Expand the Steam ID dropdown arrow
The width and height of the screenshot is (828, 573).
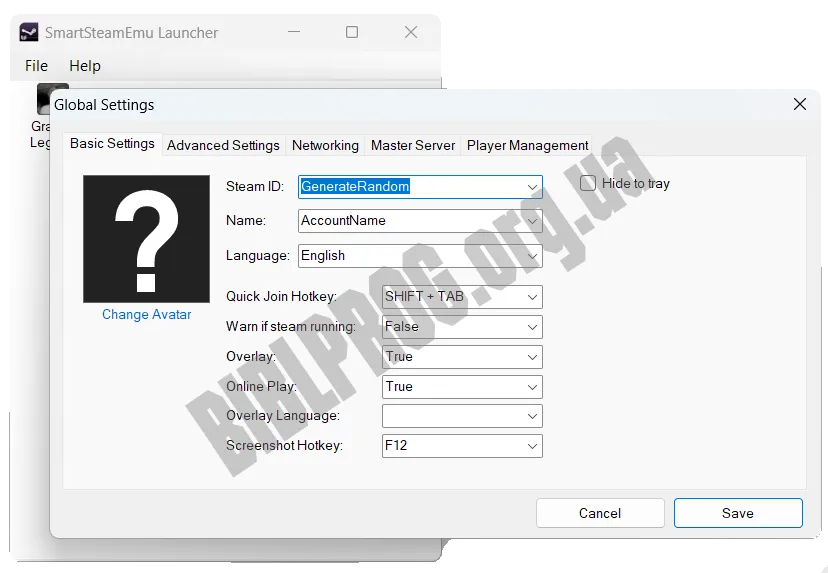pyautogui.click(x=532, y=187)
